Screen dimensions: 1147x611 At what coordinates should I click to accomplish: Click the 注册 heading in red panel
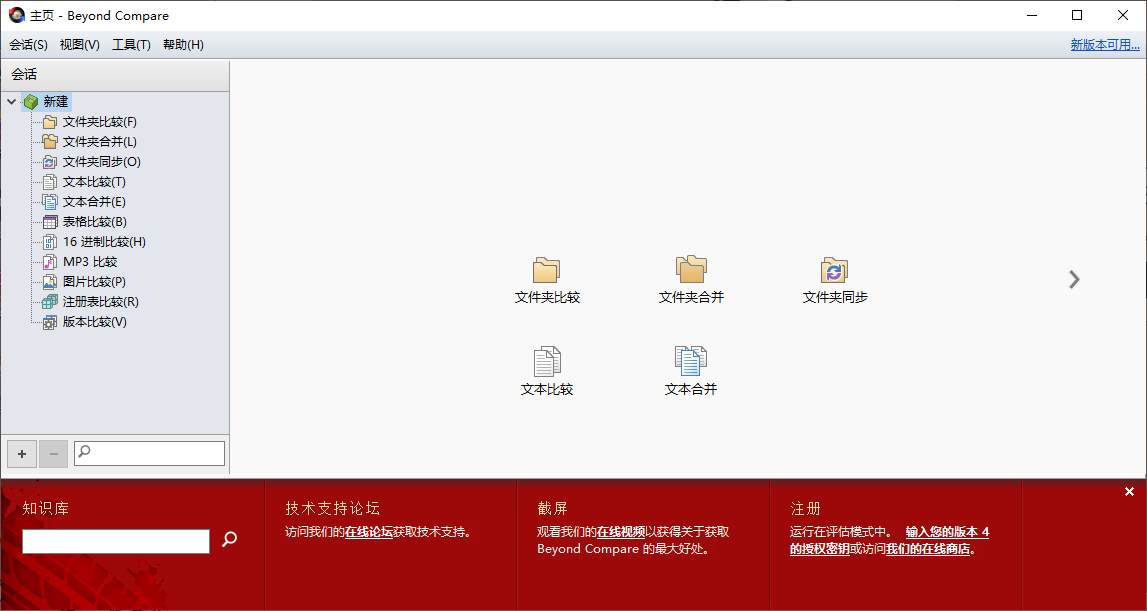tap(805, 509)
